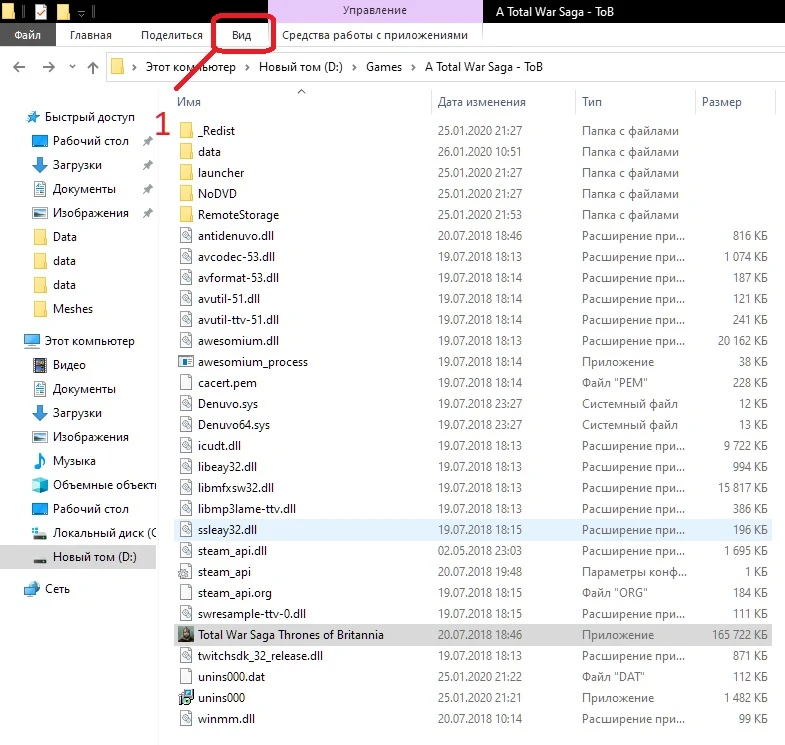
Task: Select Total War Saga Thrones of Britannia icon
Action: coord(186,634)
